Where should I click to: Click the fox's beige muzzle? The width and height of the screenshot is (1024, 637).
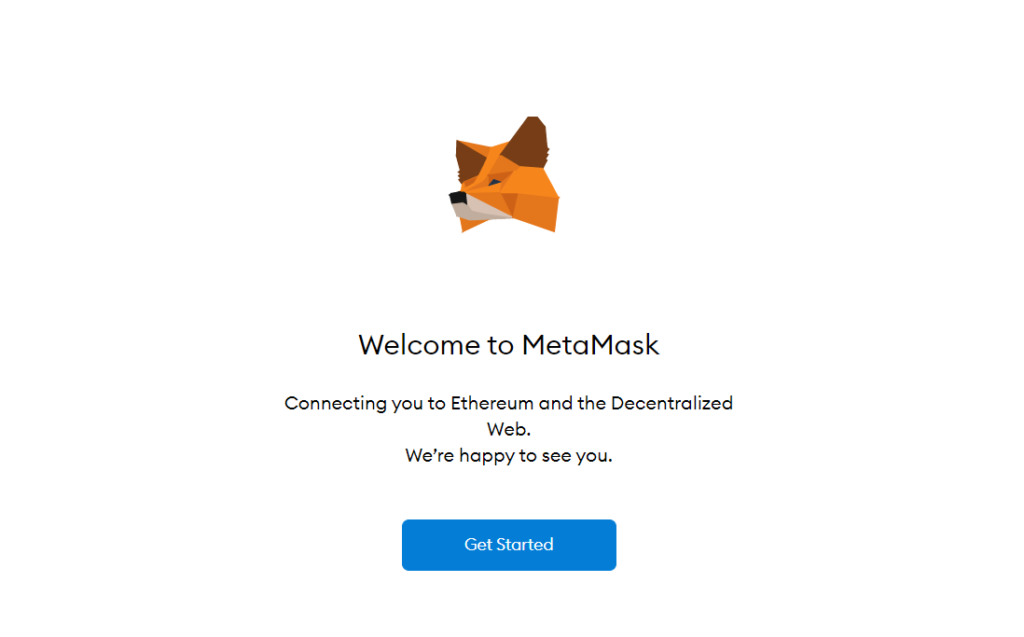[478, 210]
